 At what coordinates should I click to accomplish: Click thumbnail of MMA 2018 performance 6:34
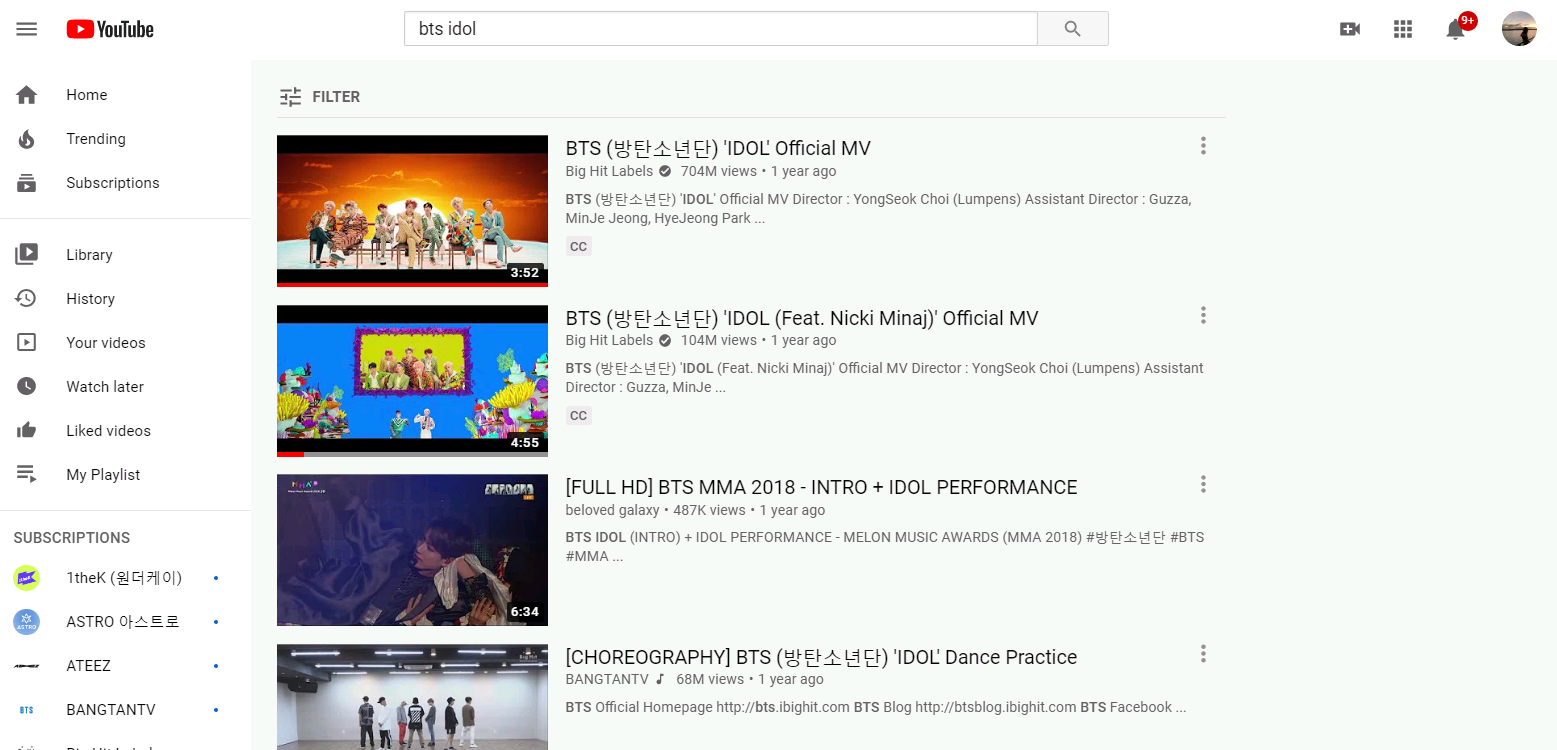(x=412, y=550)
